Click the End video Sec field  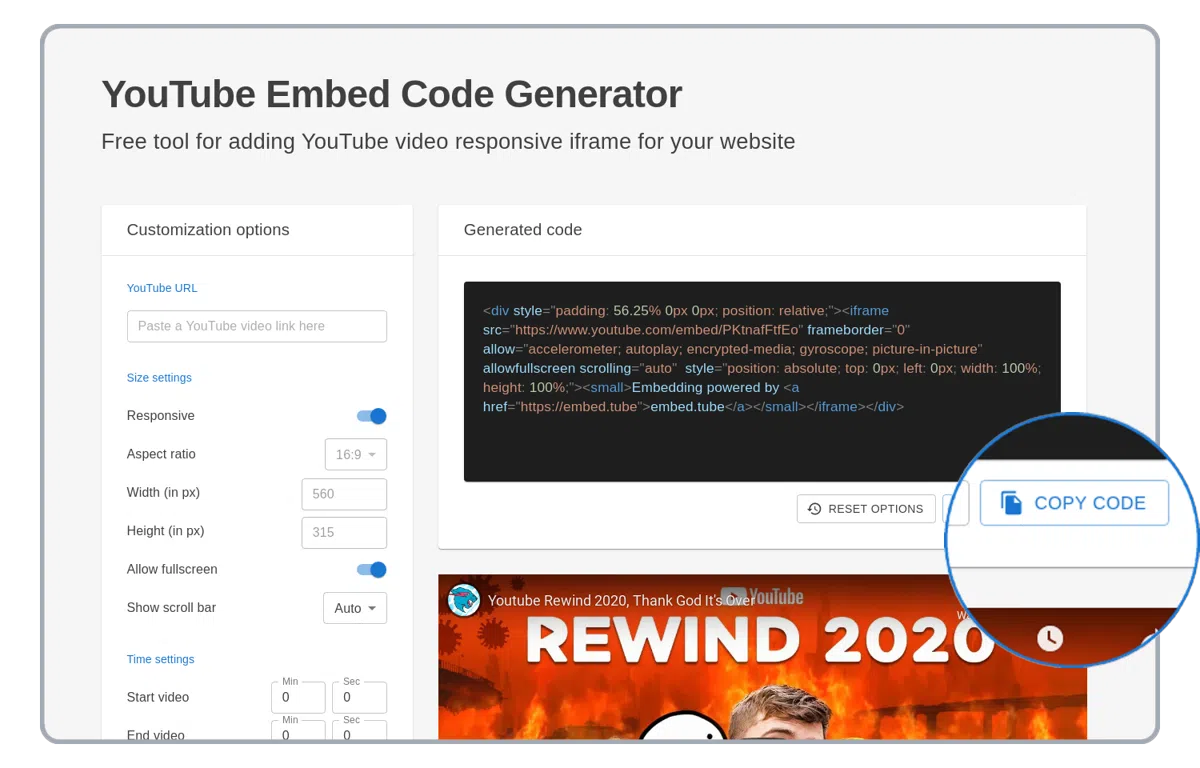pos(359,734)
